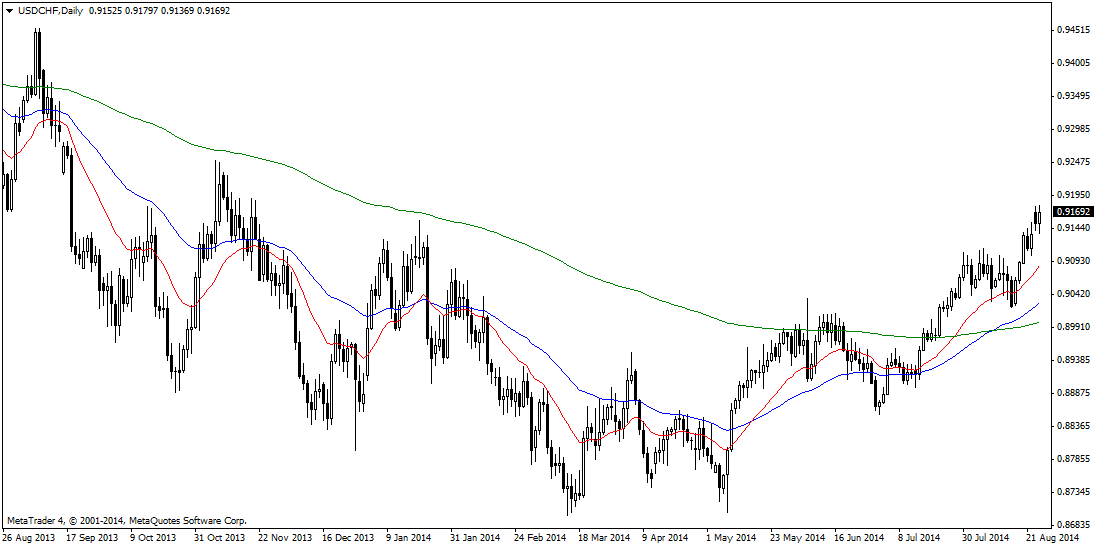Click the 18 Mar 2014 date label
This screenshot has width=1094, height=546.
[604, 537]
